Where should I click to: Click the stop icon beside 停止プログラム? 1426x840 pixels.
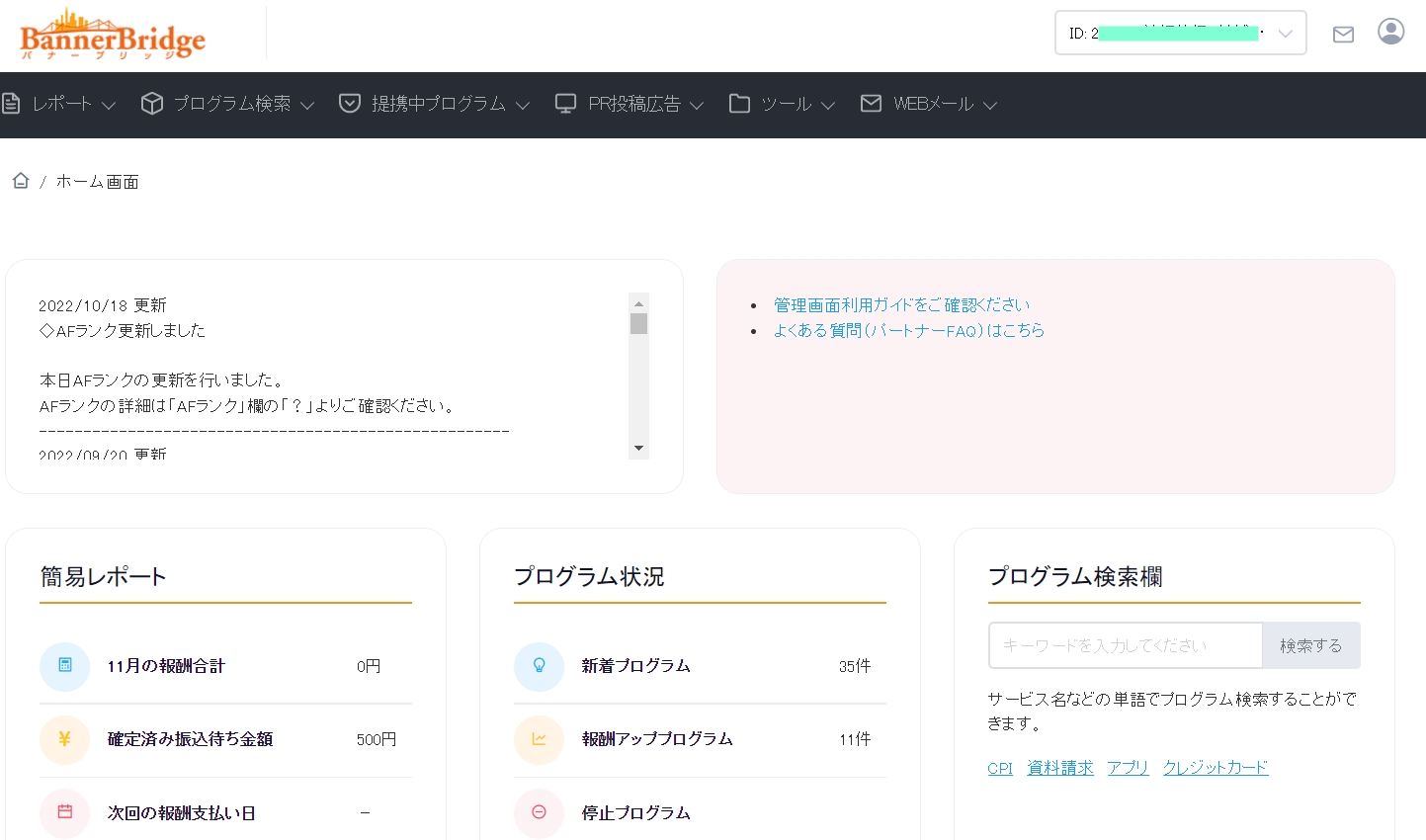click(x=539, y=812)
